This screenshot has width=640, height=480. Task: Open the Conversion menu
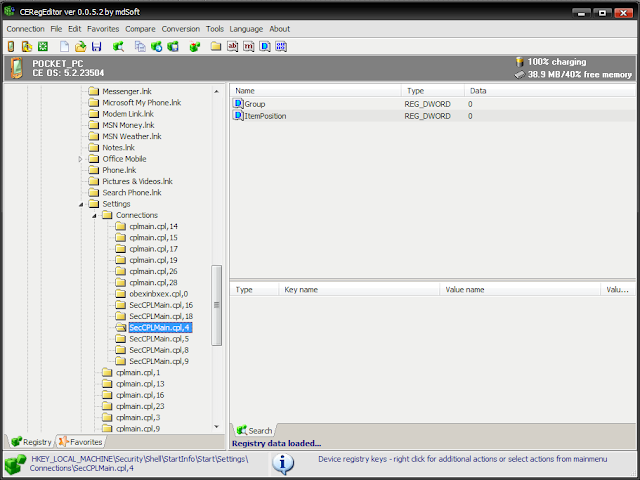click(x=181, y=29)
